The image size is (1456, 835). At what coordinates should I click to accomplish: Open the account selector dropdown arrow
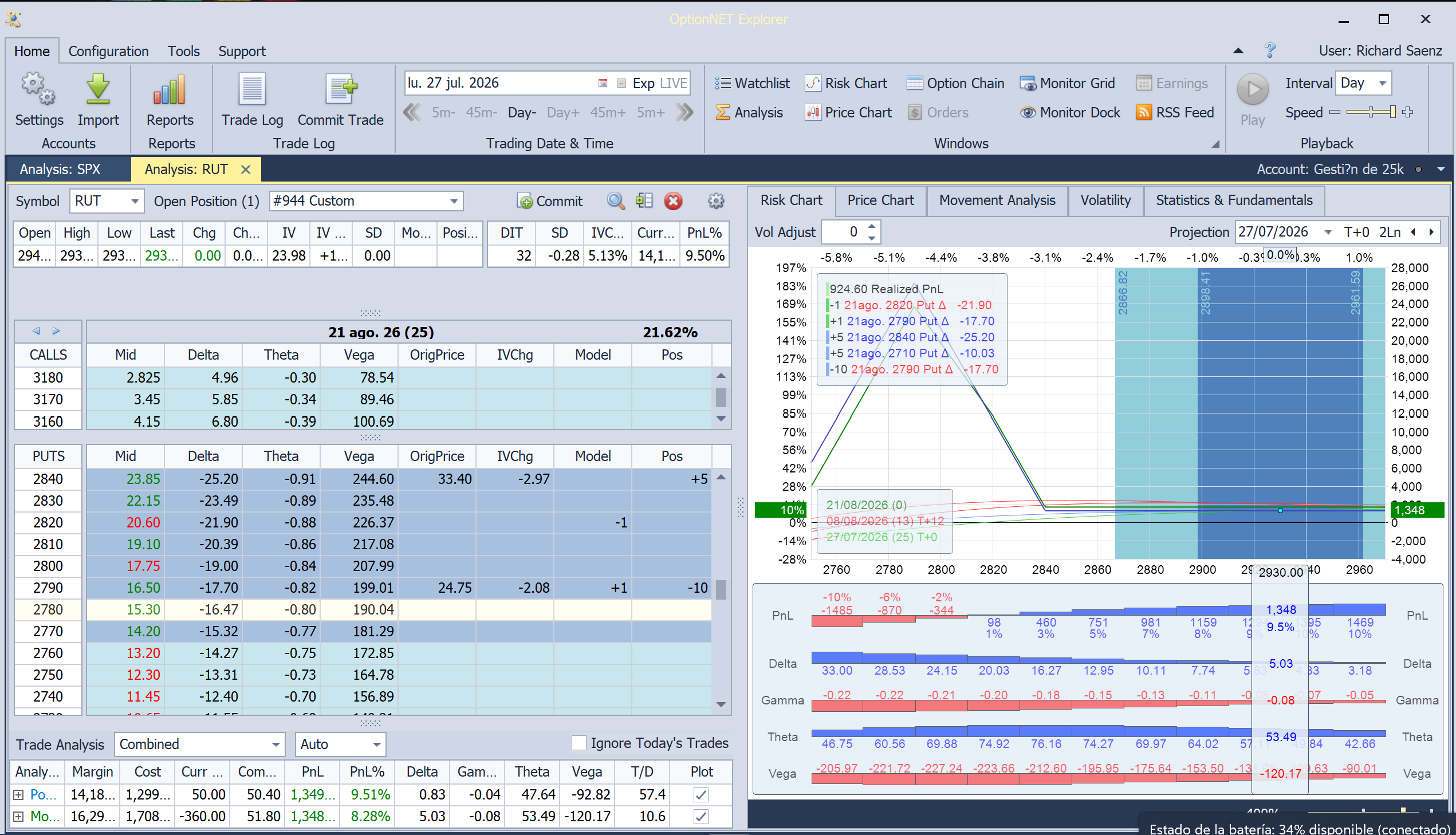coord(1440,169)
